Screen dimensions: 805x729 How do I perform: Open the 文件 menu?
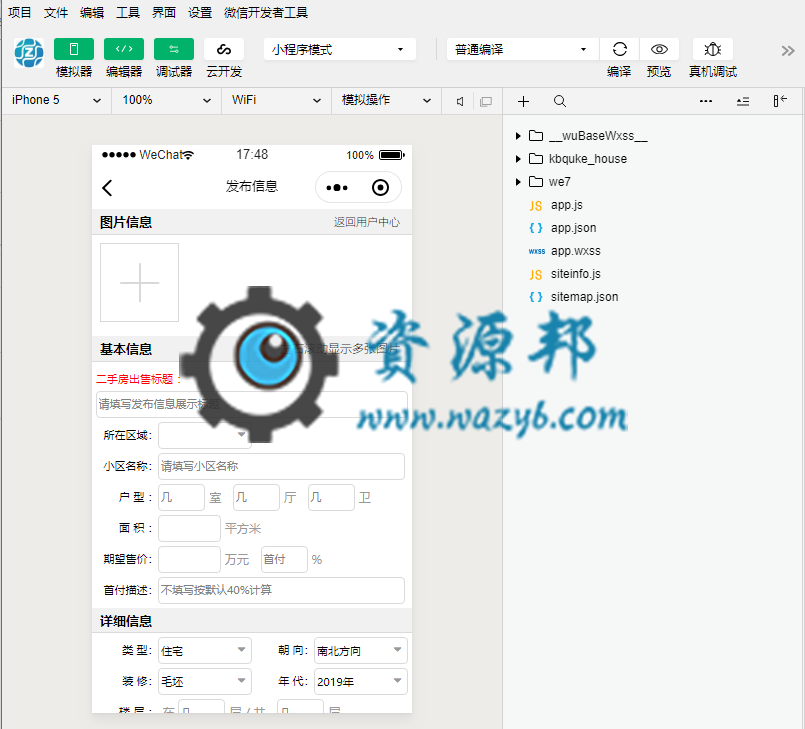click(56, 12)
